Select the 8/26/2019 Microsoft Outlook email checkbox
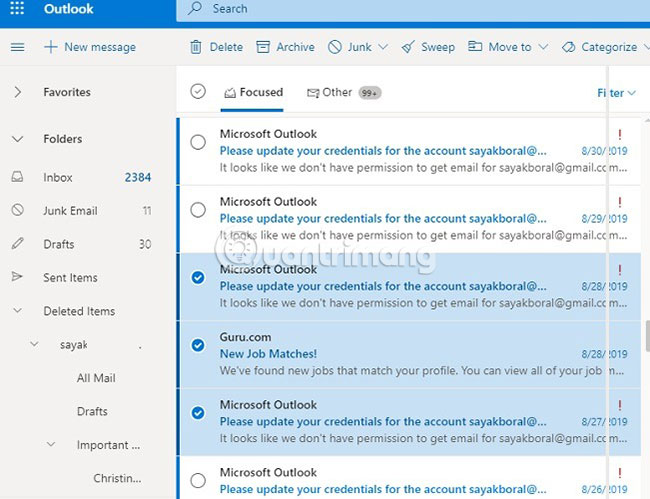Viewport: 650px width, 499px height. point(198,480)
